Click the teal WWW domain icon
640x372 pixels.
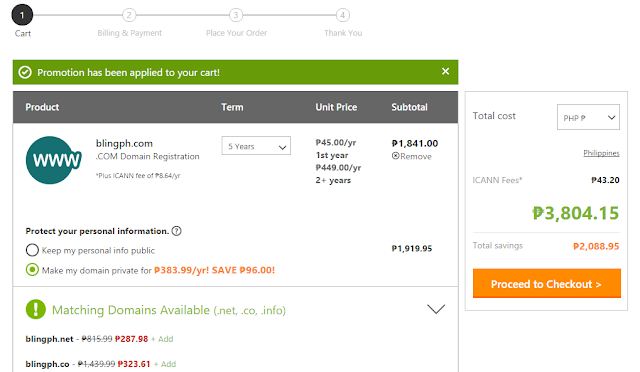pyautogui.click(x=53, y=160)
